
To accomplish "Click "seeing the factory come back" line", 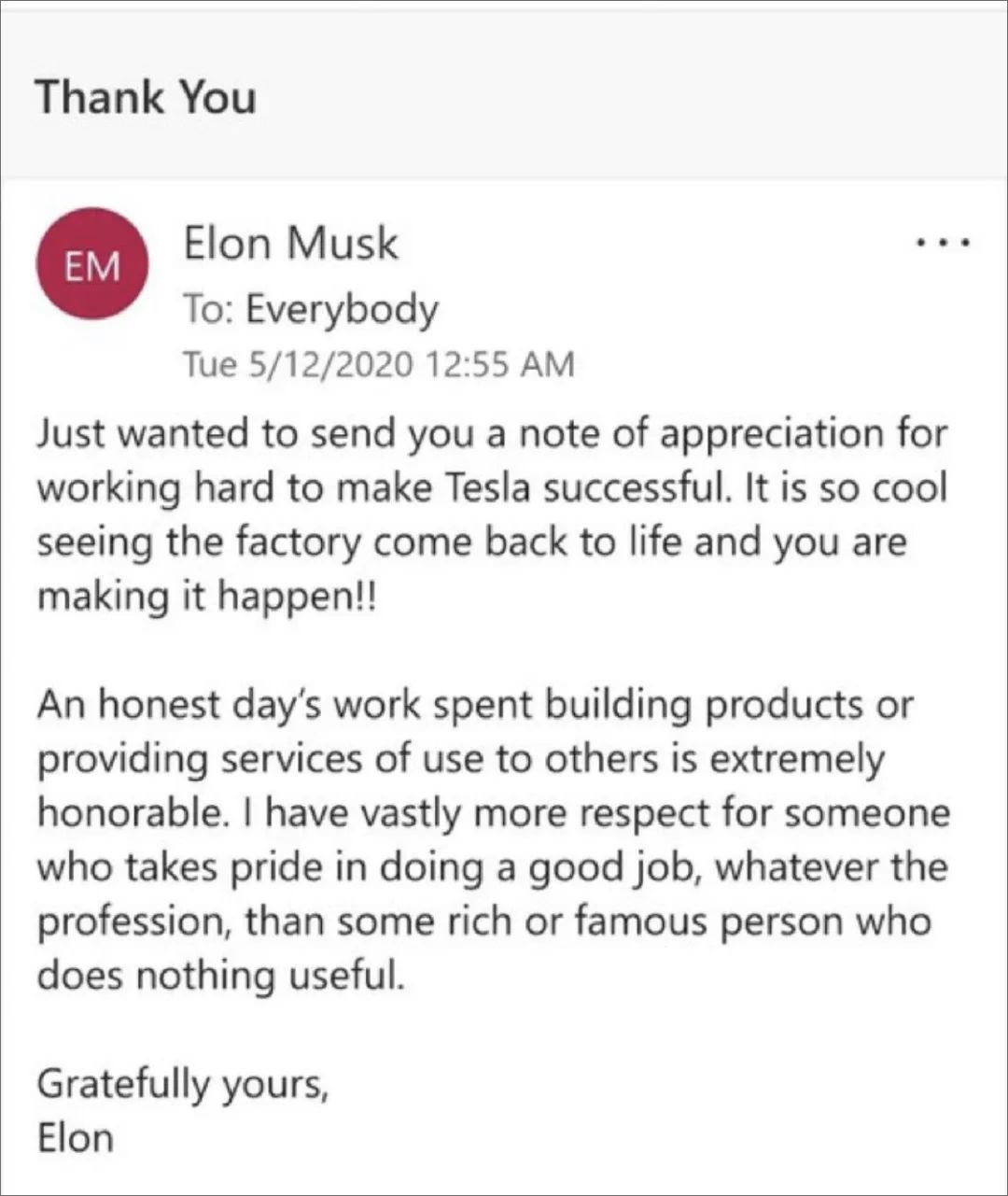I will [x=280, y=542].
